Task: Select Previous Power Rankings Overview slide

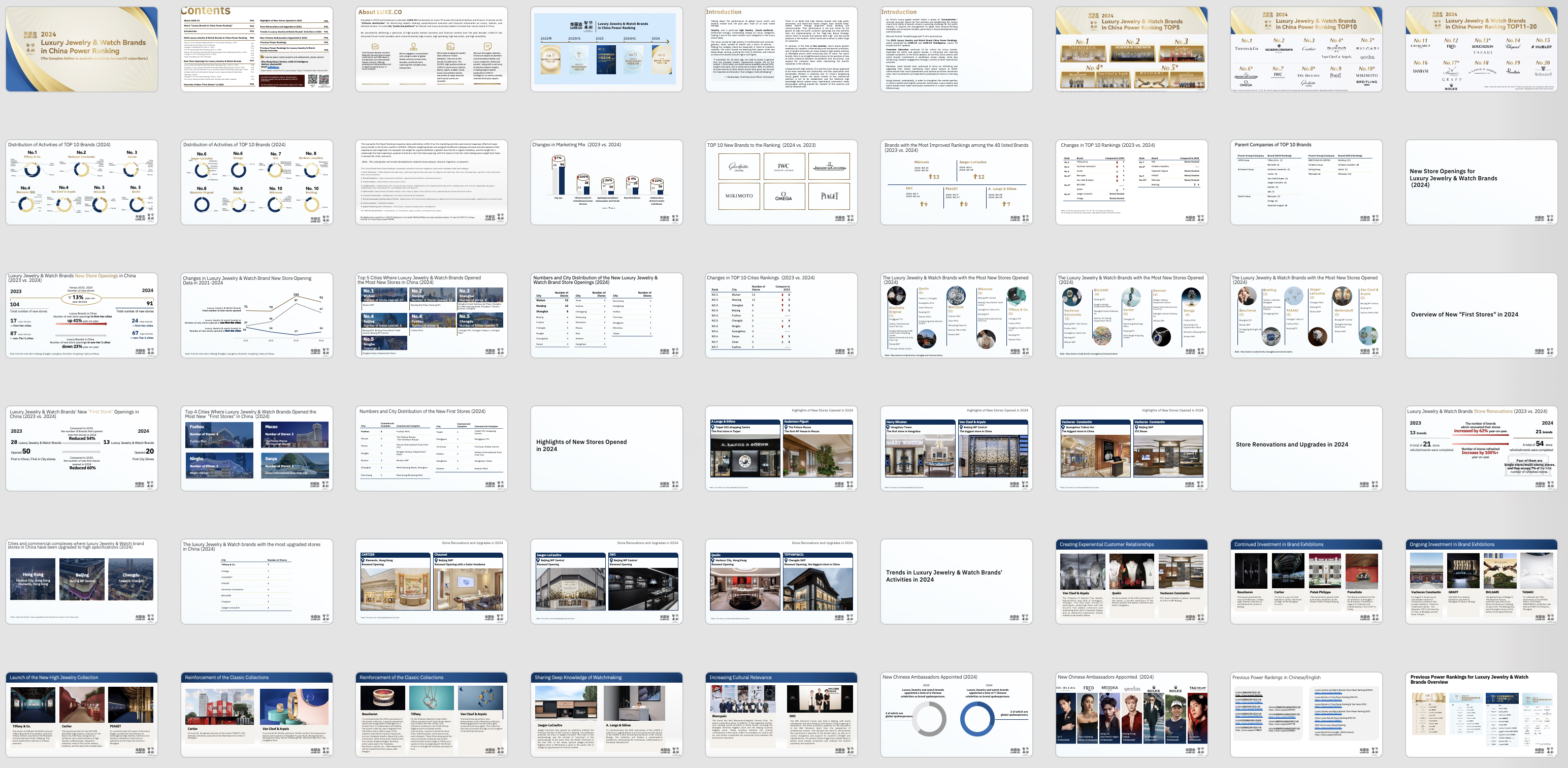Action: pos(1481,714)
